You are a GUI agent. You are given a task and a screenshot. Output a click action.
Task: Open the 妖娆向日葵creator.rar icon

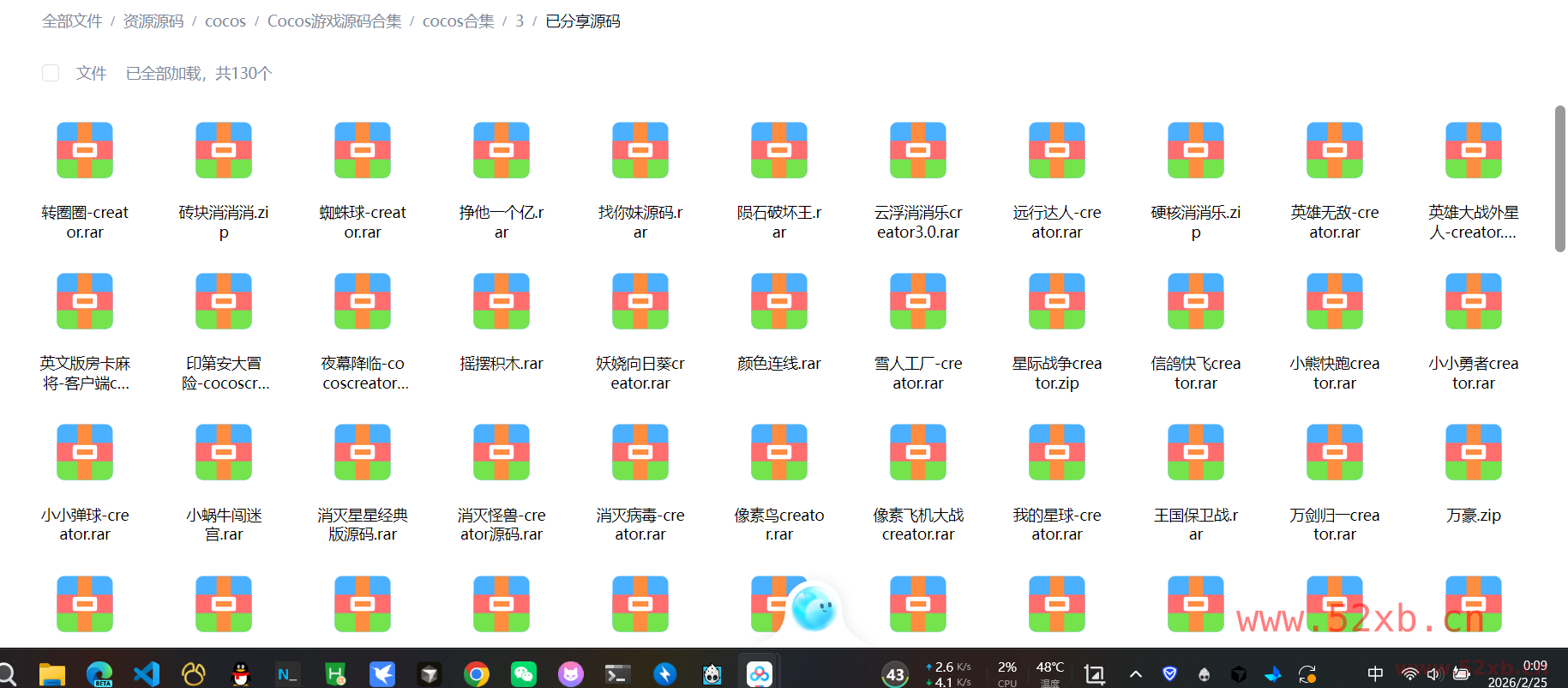tap(640, 301)
